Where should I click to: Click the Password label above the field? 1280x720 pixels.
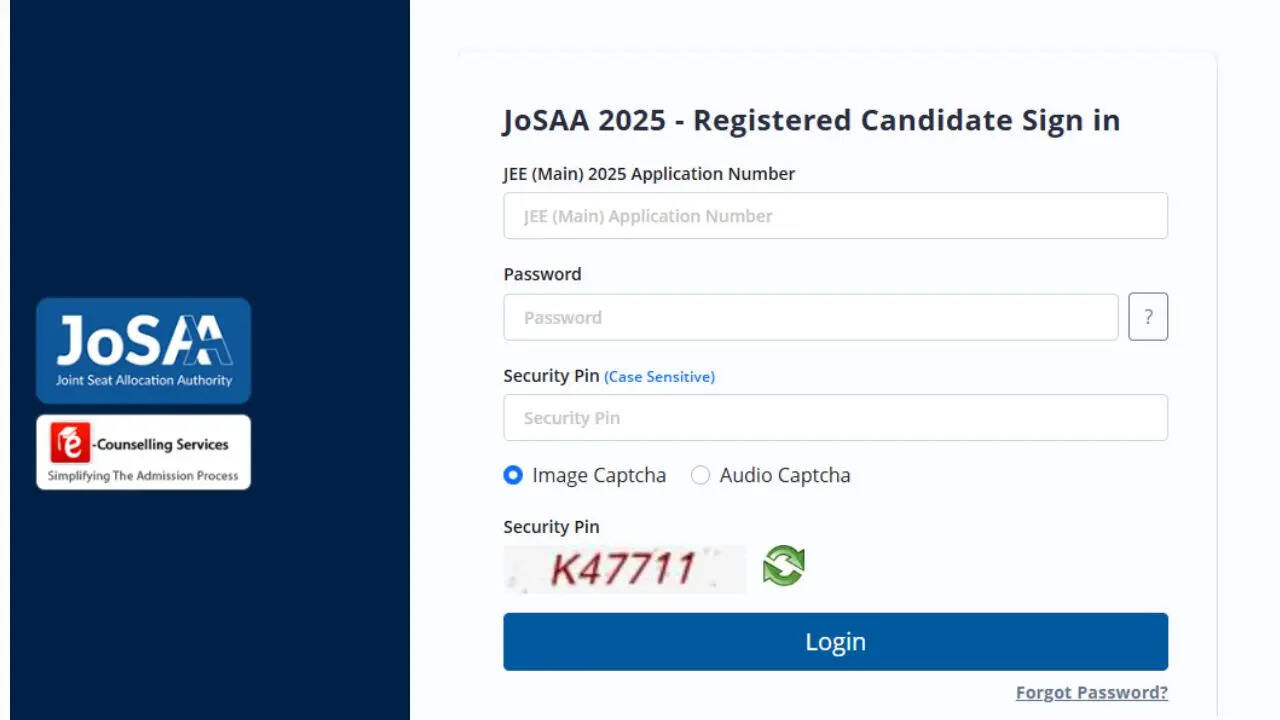[x=542, y=274]
